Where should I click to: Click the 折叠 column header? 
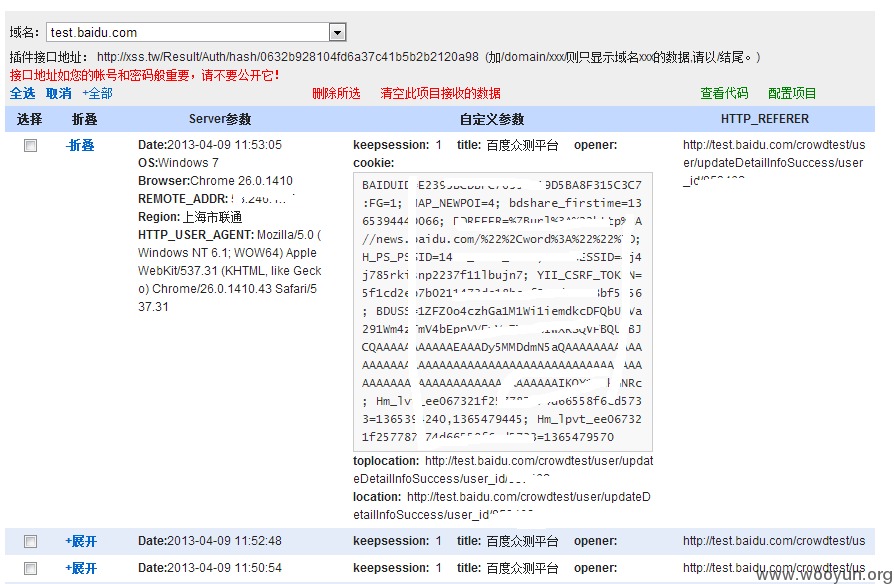point(84,119)
